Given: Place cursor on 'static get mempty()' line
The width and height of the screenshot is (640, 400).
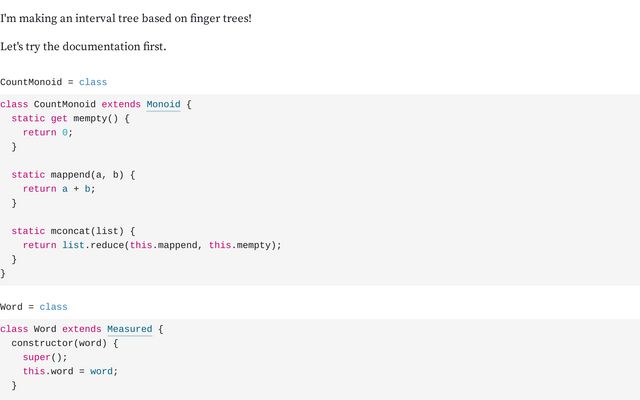Looking at the screenshot, I should 70,118.
